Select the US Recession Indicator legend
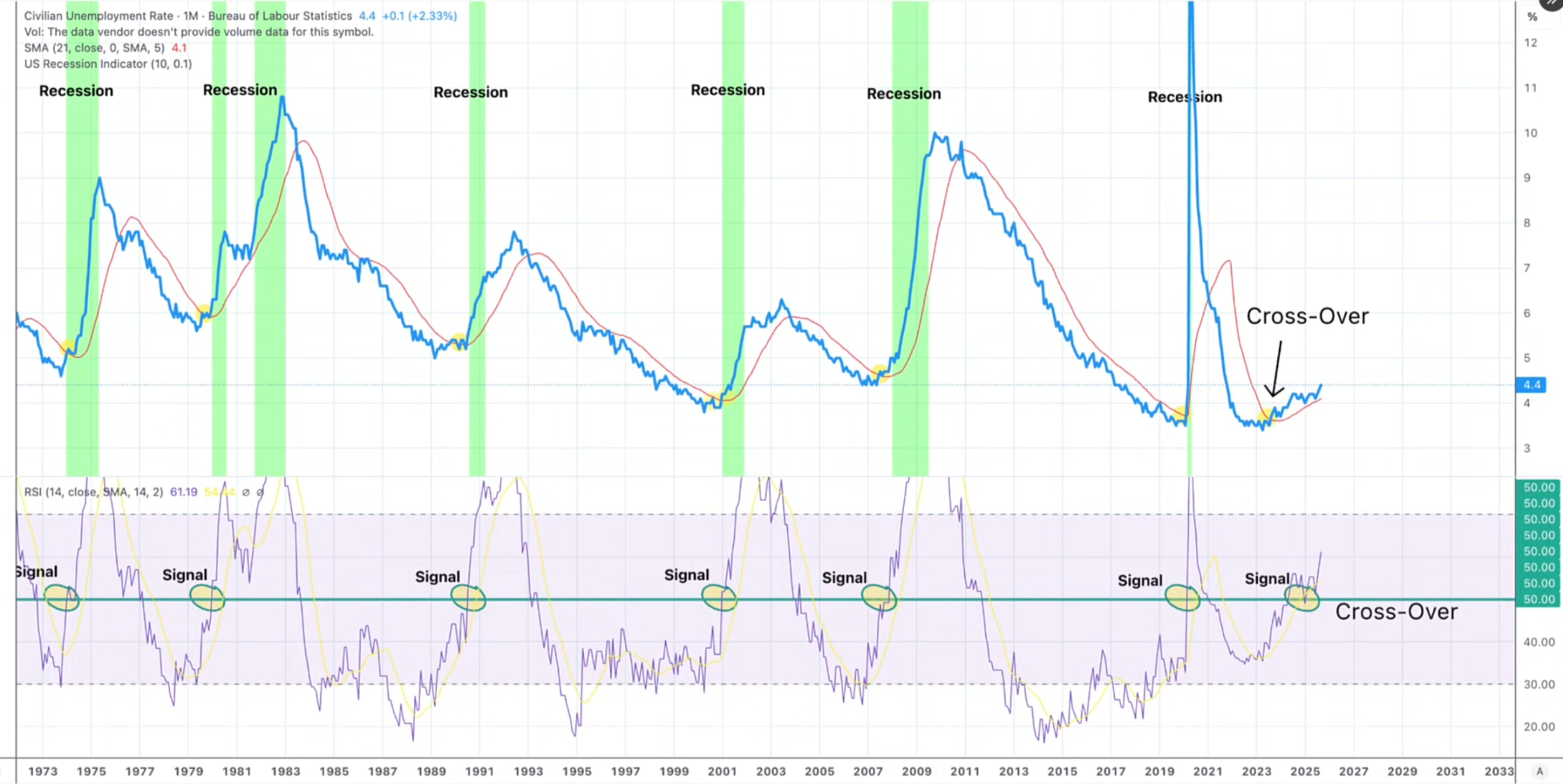The height and width of the screenshot is (784, 1563). (x=108, y=64)
